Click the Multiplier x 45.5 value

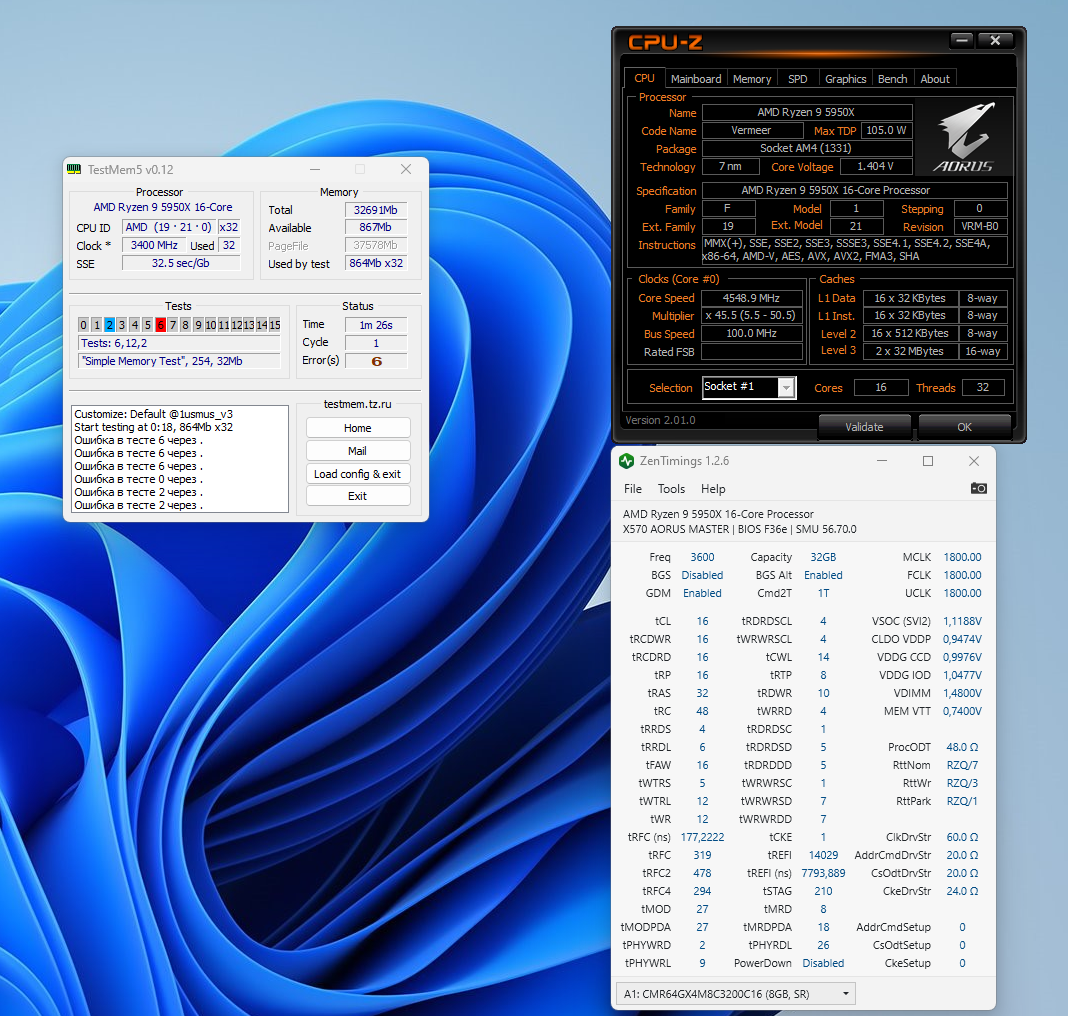click(x=752, y=315)
